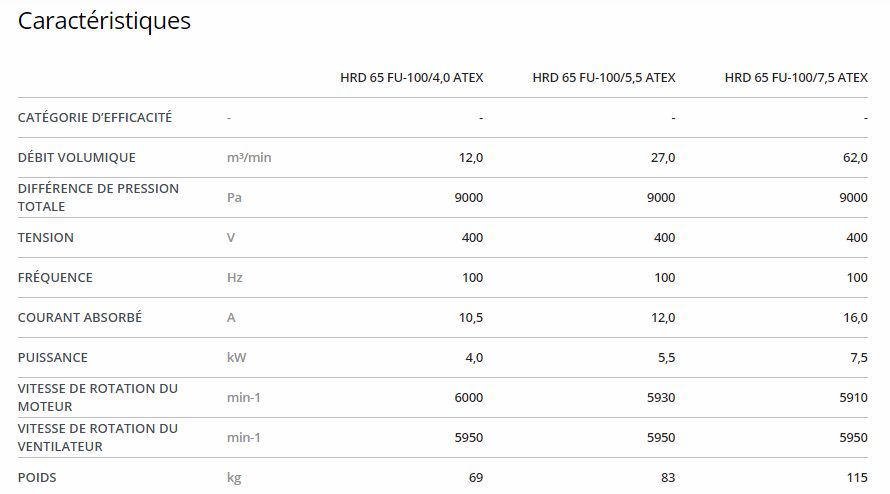The width and height of the screenshot is (890, 494).
Task: Select the HRD 65 FU-100/5,5 ATEX column header
Action: [603, 77]
